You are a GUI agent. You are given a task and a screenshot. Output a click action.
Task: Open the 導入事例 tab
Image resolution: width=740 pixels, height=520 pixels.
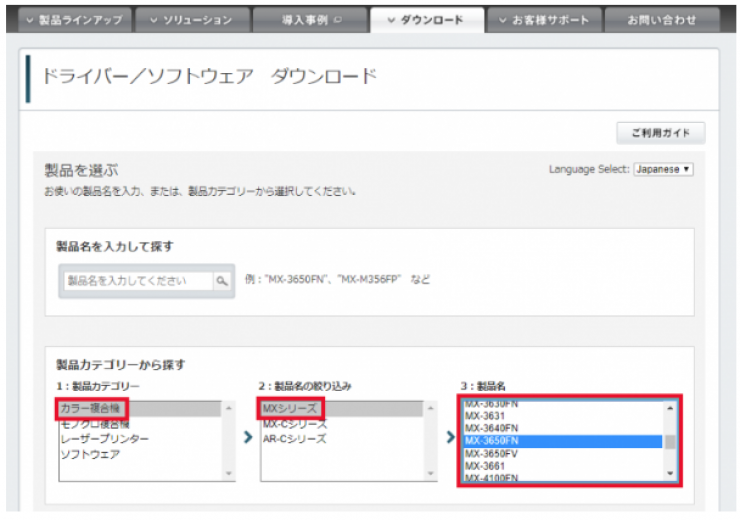[310, 20]
